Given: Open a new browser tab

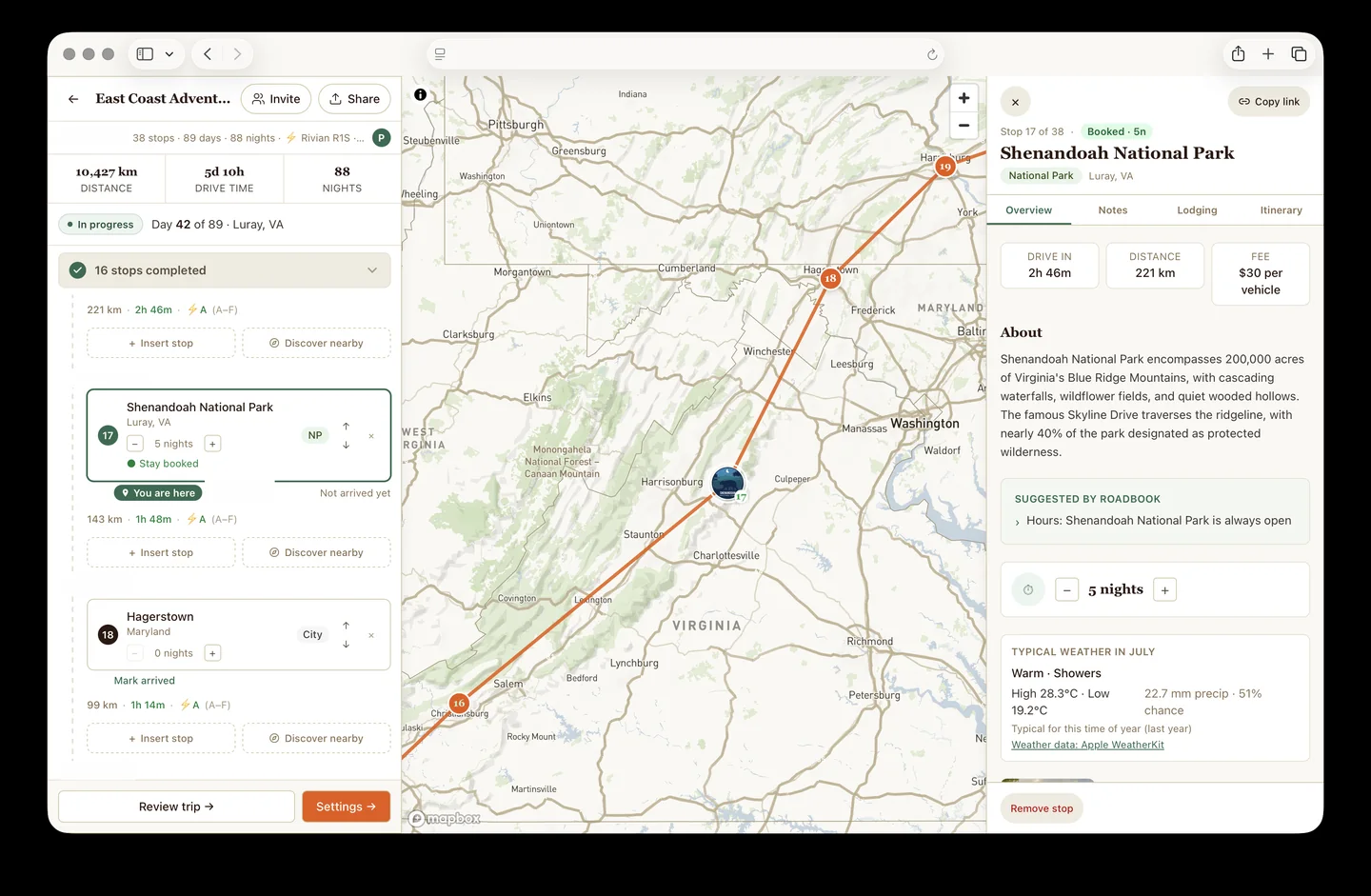Looking at the screenshot, I should coord(1268,54).
